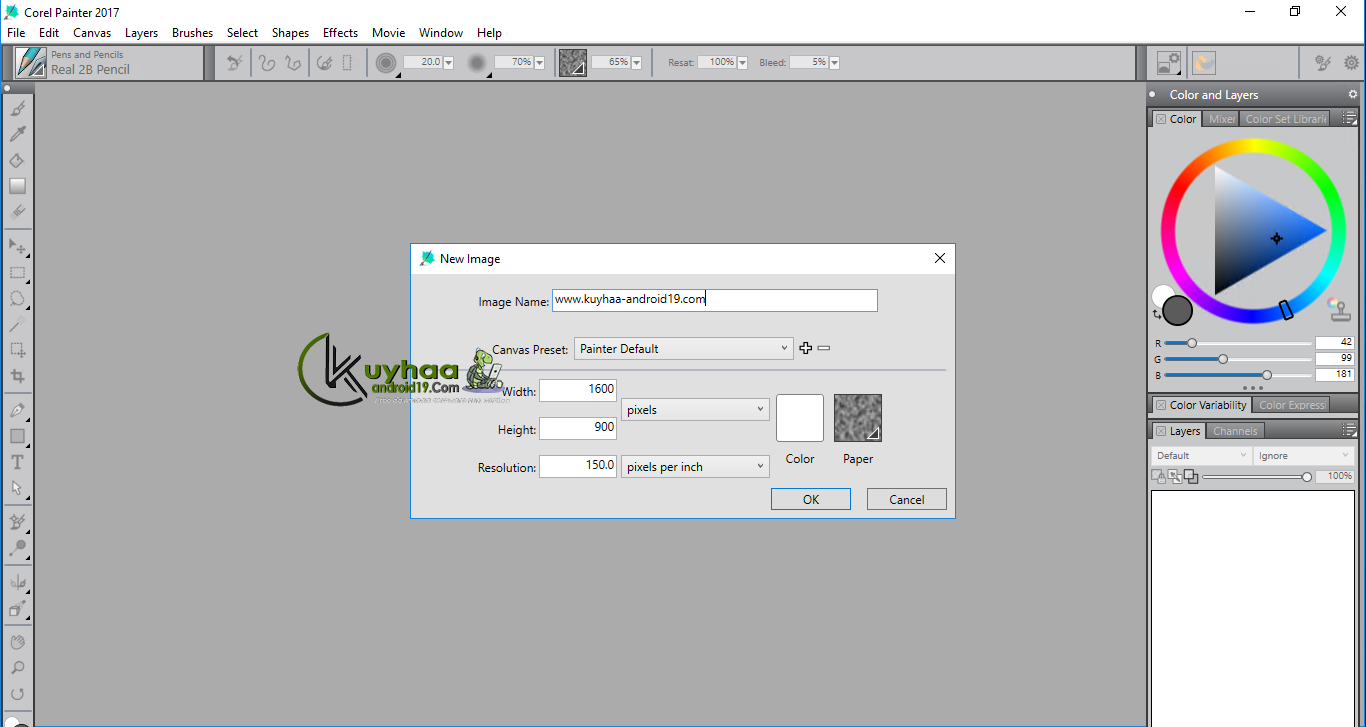Click Cancel in the New Image dialog
The image size is (1366, 727).
tap(907, 499)
